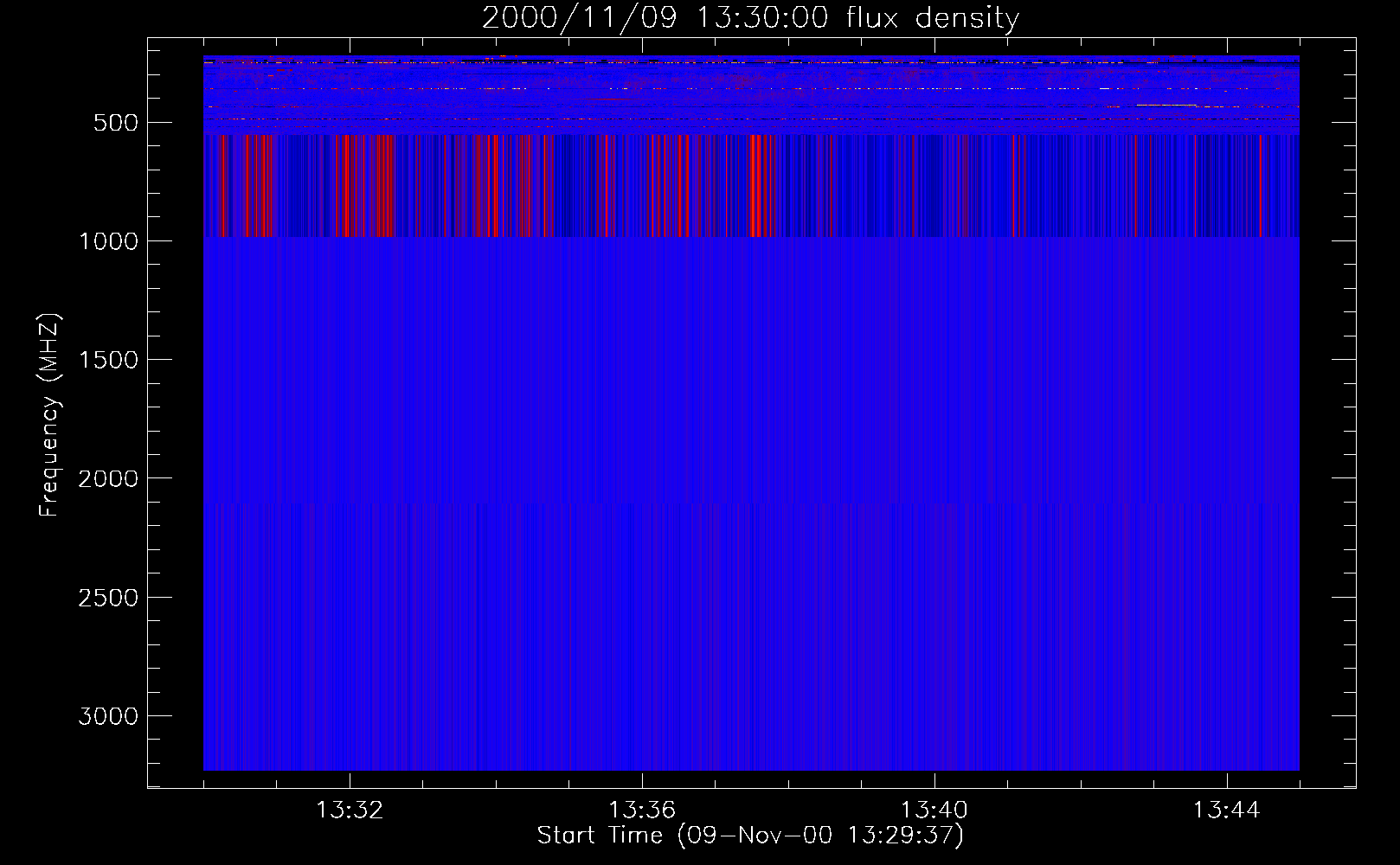Click the 13:32 time tick label

pos(350,811)
